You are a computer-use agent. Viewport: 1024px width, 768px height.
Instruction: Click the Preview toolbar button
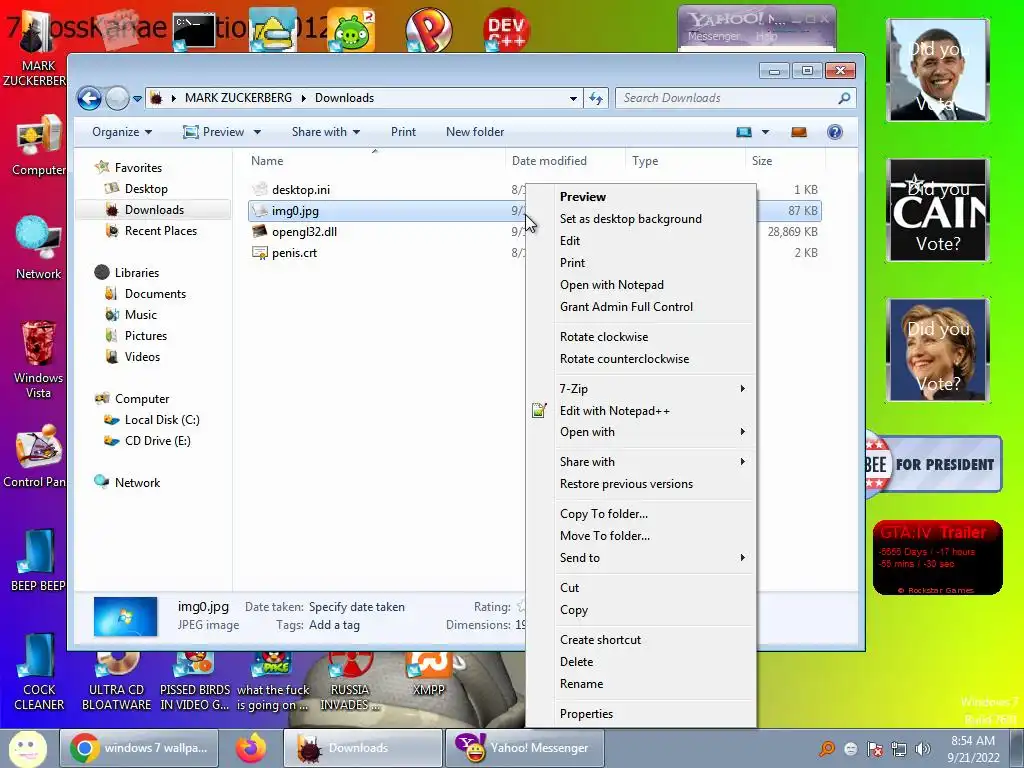[214, 132]
